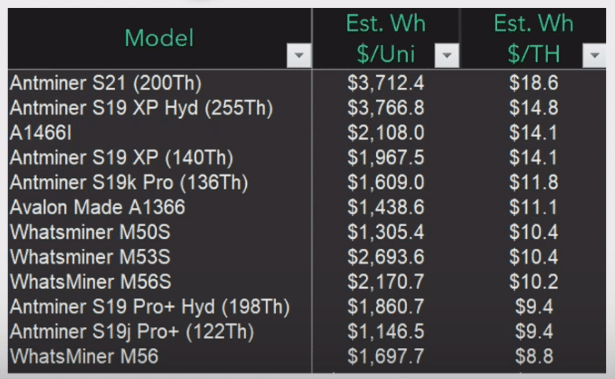Select the $2,693.6 unit price cell
Viewport: 615px width, 379px height.
tap(386, 257)
